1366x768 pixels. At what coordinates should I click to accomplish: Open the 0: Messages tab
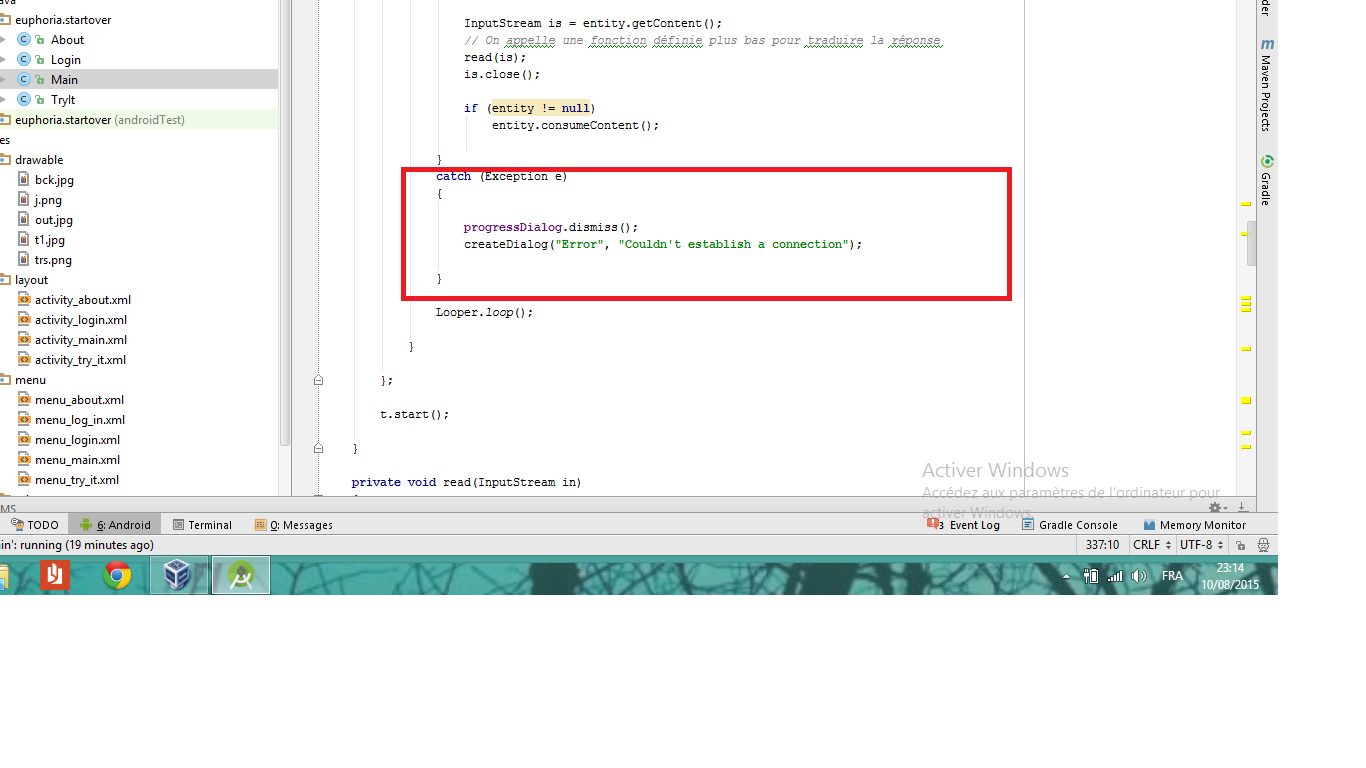[294, 525]
